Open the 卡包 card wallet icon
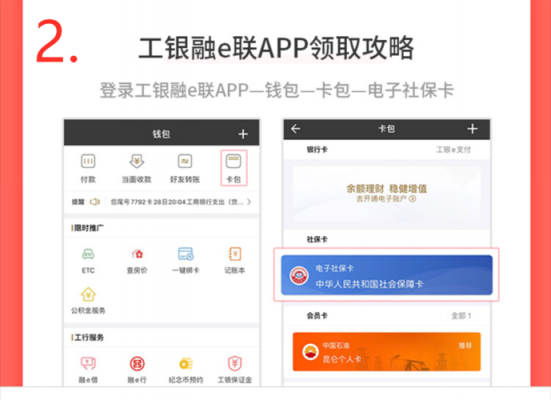 (x=234, y=162)
